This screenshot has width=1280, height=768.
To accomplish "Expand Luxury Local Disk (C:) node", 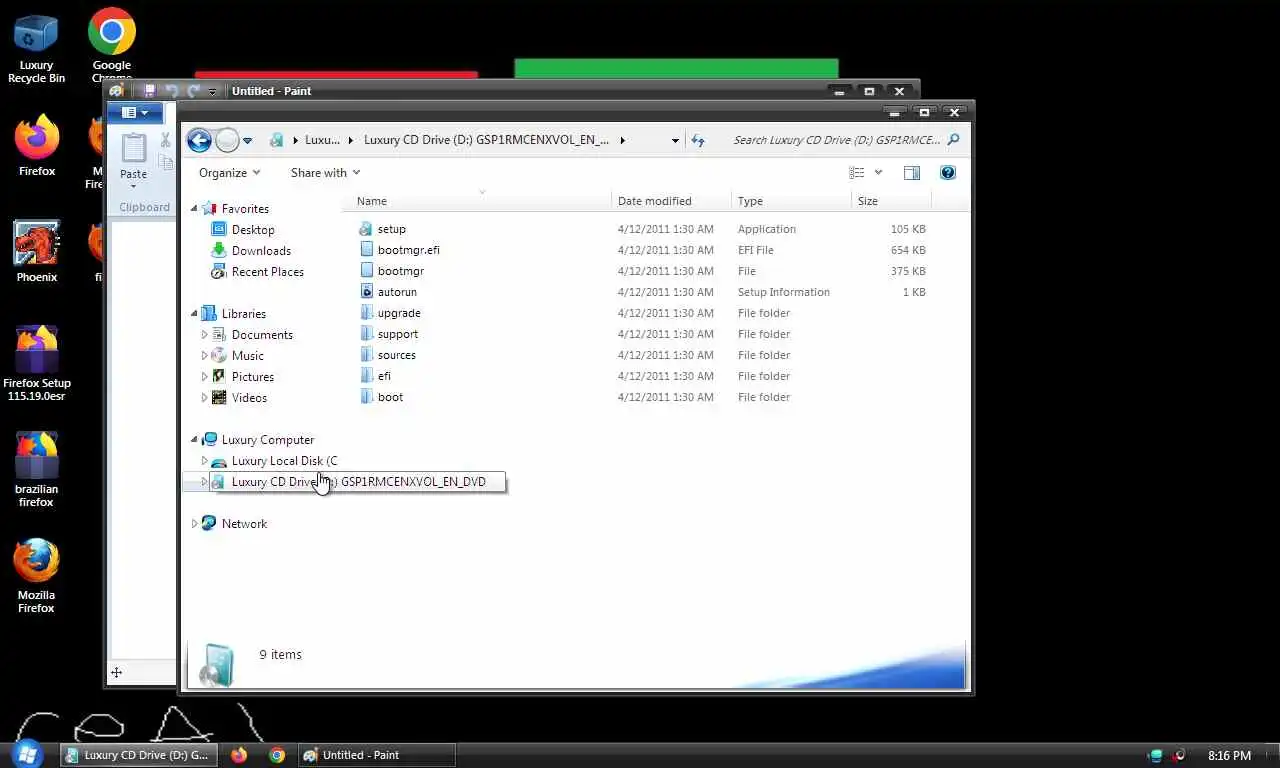I will pyautogui.click(x=205, y=461).
